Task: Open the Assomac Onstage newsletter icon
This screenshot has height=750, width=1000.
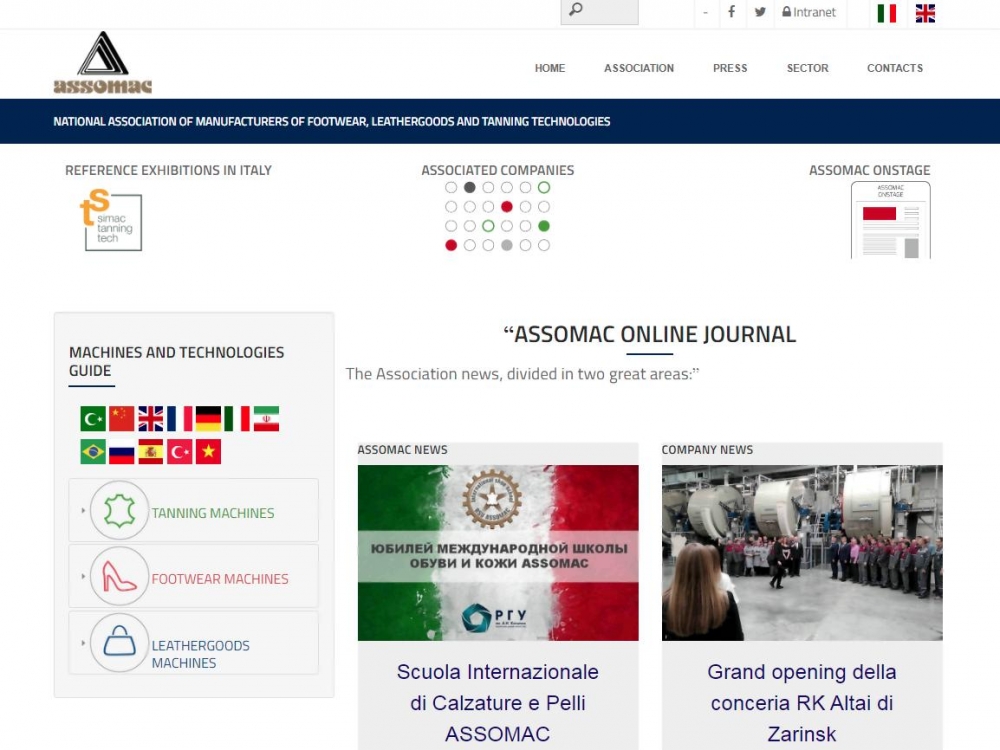Action: pos(890,220)
